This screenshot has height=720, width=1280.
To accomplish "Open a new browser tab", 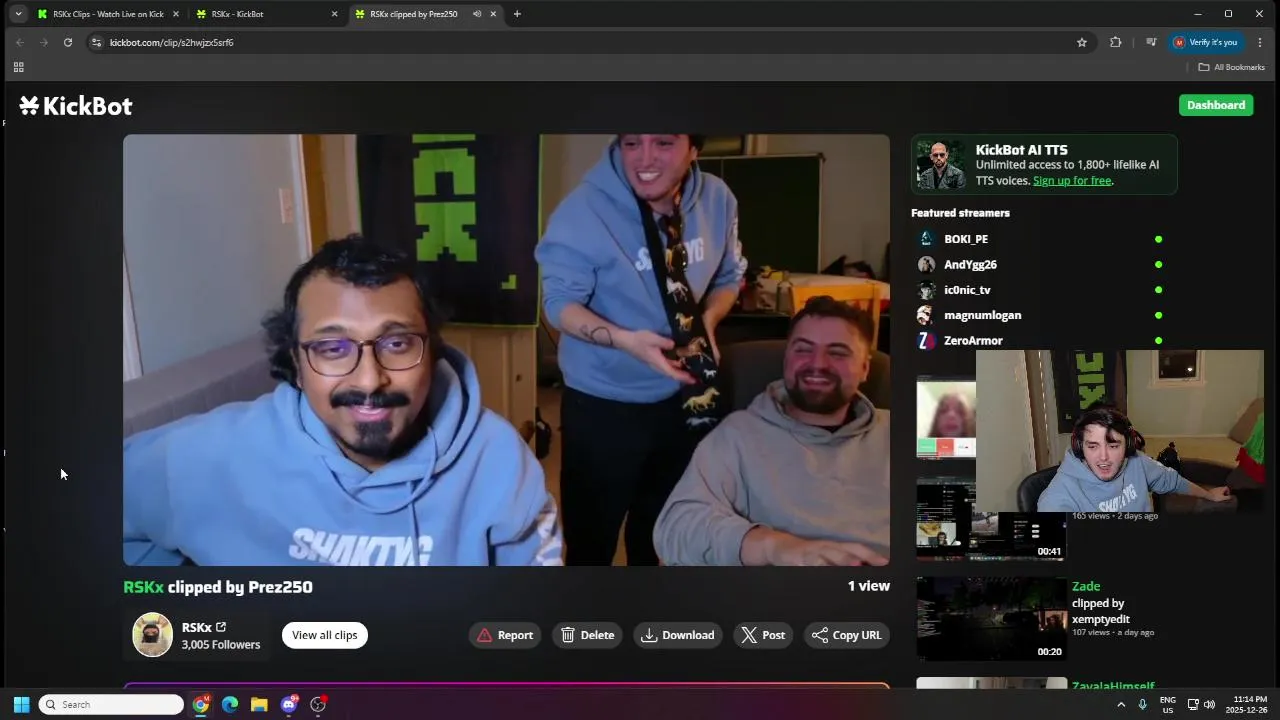I will tap(517, 14).
